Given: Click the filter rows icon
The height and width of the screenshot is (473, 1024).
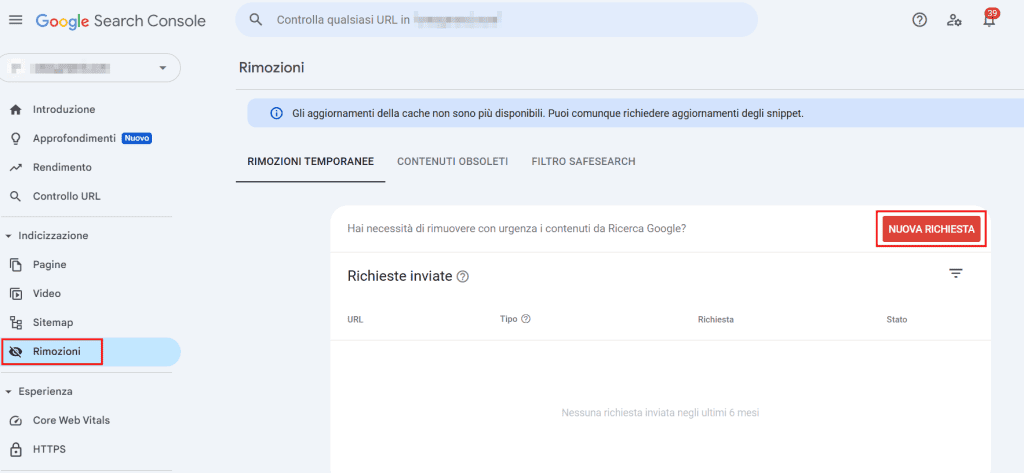Looking at the screenshot, I should click(x=955, y=274).
